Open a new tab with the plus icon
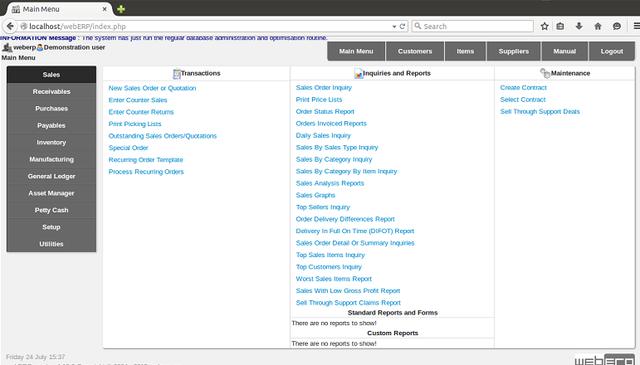This screenshot has width=640, height=365. tap(121, 9)
